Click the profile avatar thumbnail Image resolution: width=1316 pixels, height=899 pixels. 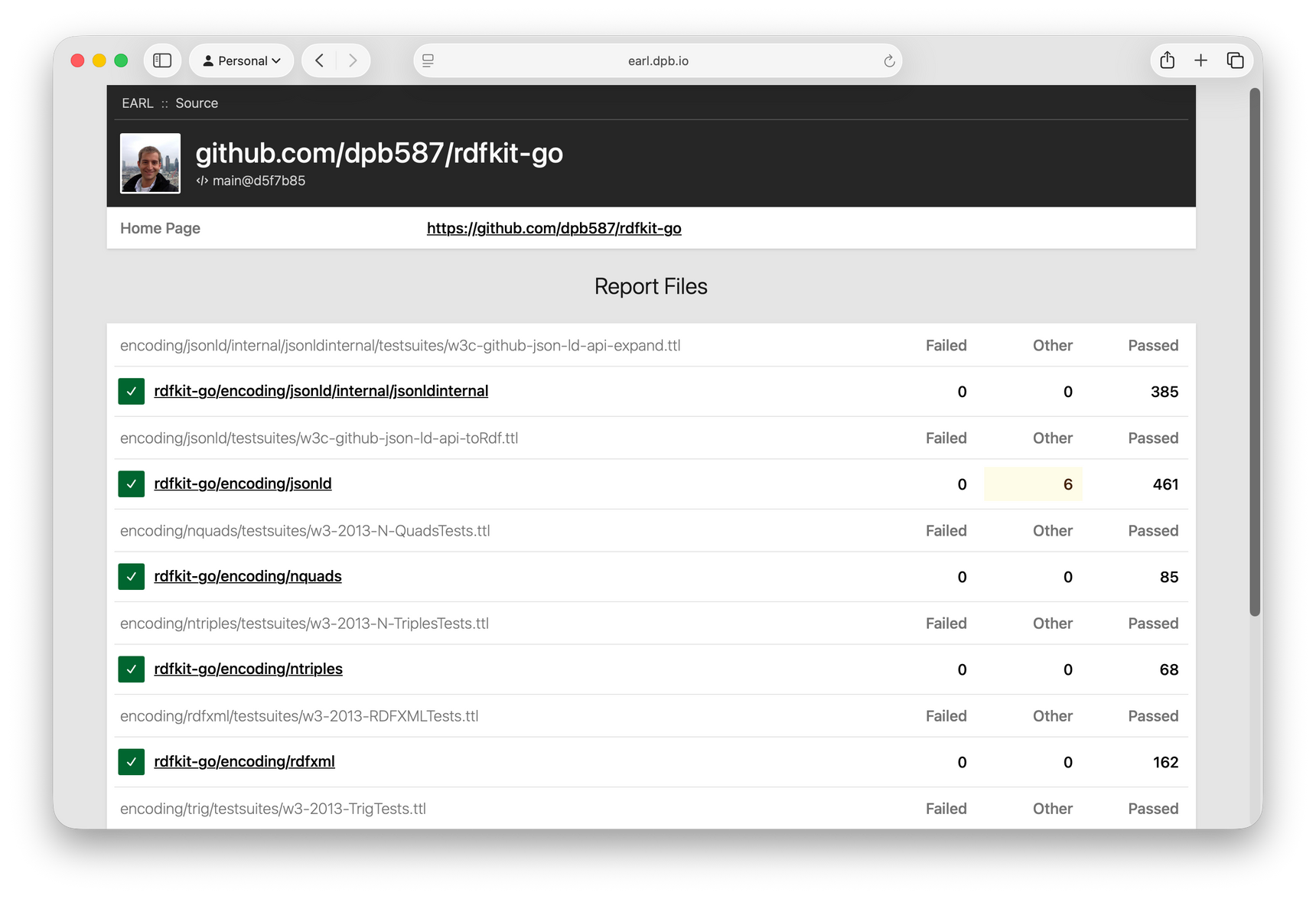click(150, 163)
